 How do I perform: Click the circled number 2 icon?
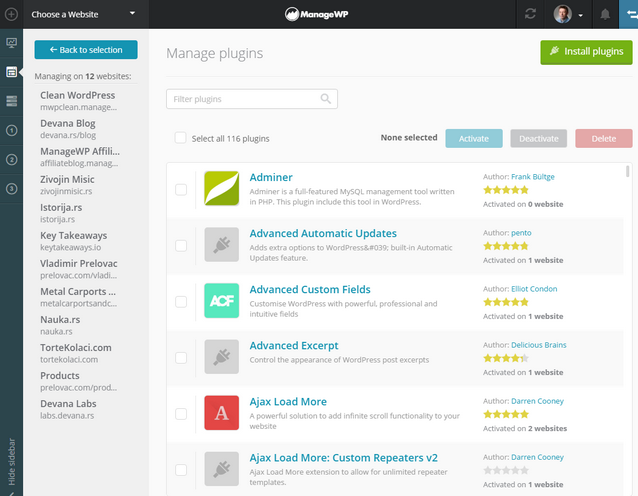click(x=11, y=160)
